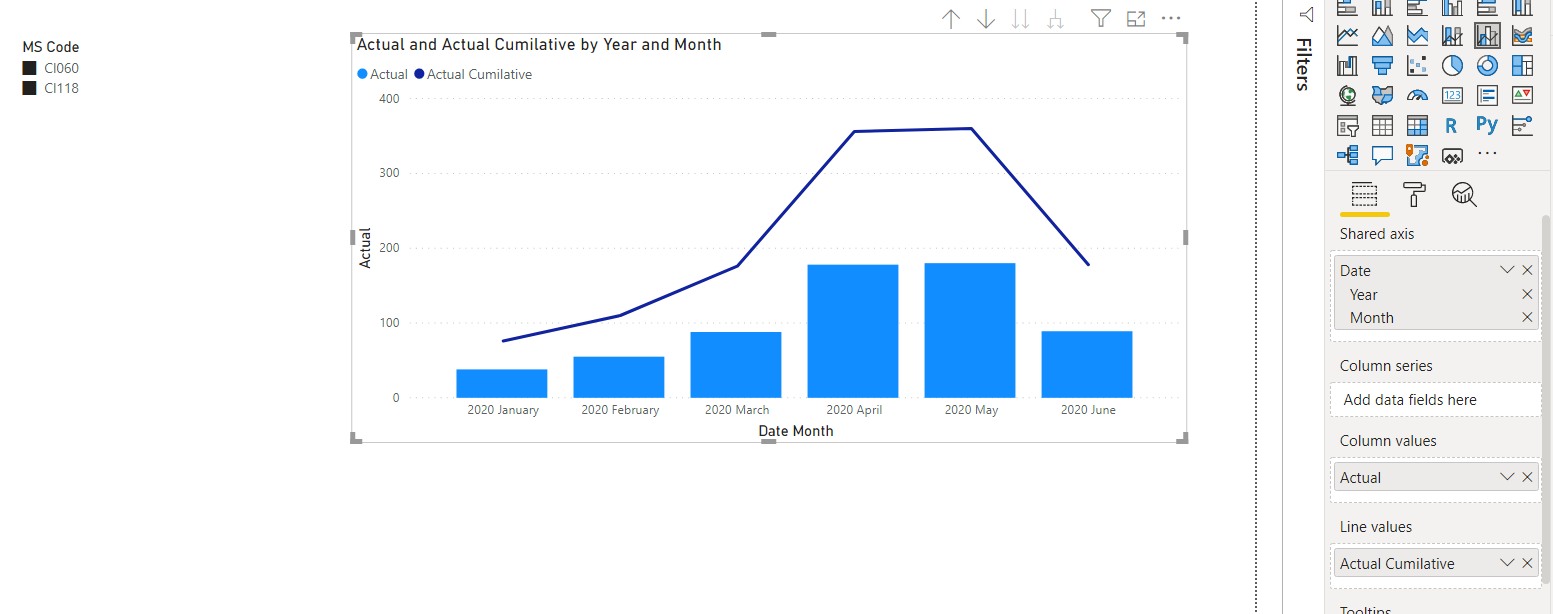The width and height of the screenshot is (1553, 614).
Task: Select the KPI visualization
Action: [1522, 96]
